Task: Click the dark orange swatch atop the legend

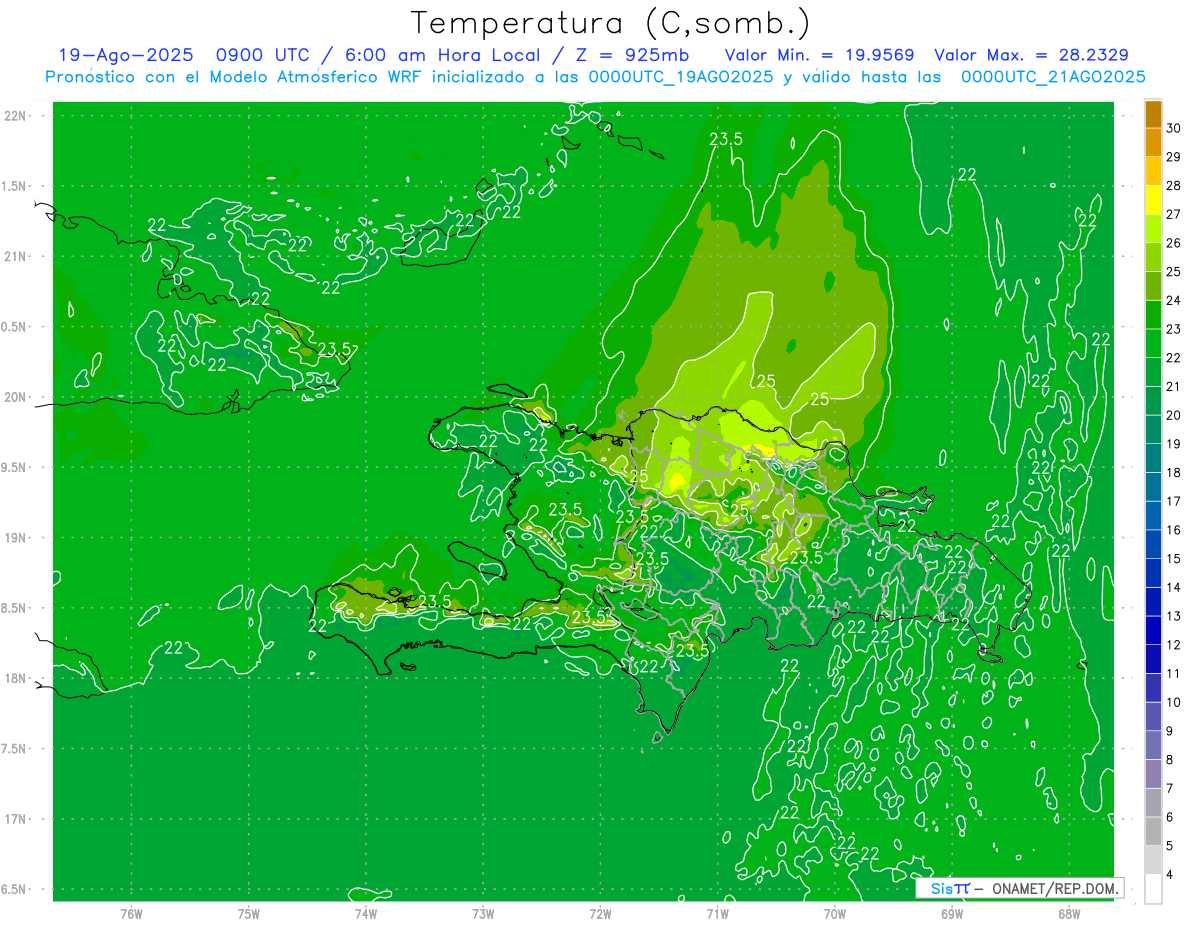Action: click(x=1153, y=114)
